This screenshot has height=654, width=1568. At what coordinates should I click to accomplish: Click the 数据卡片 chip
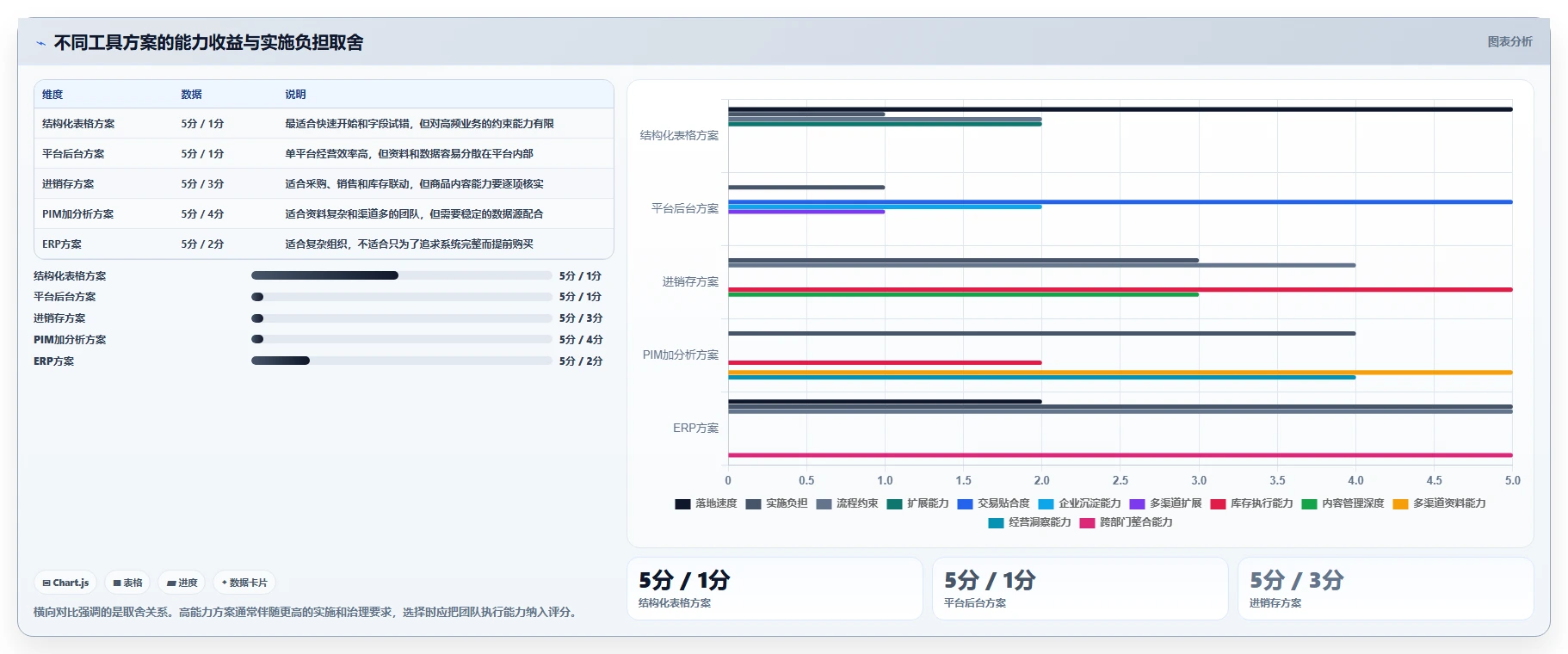[x=244, y=583]
